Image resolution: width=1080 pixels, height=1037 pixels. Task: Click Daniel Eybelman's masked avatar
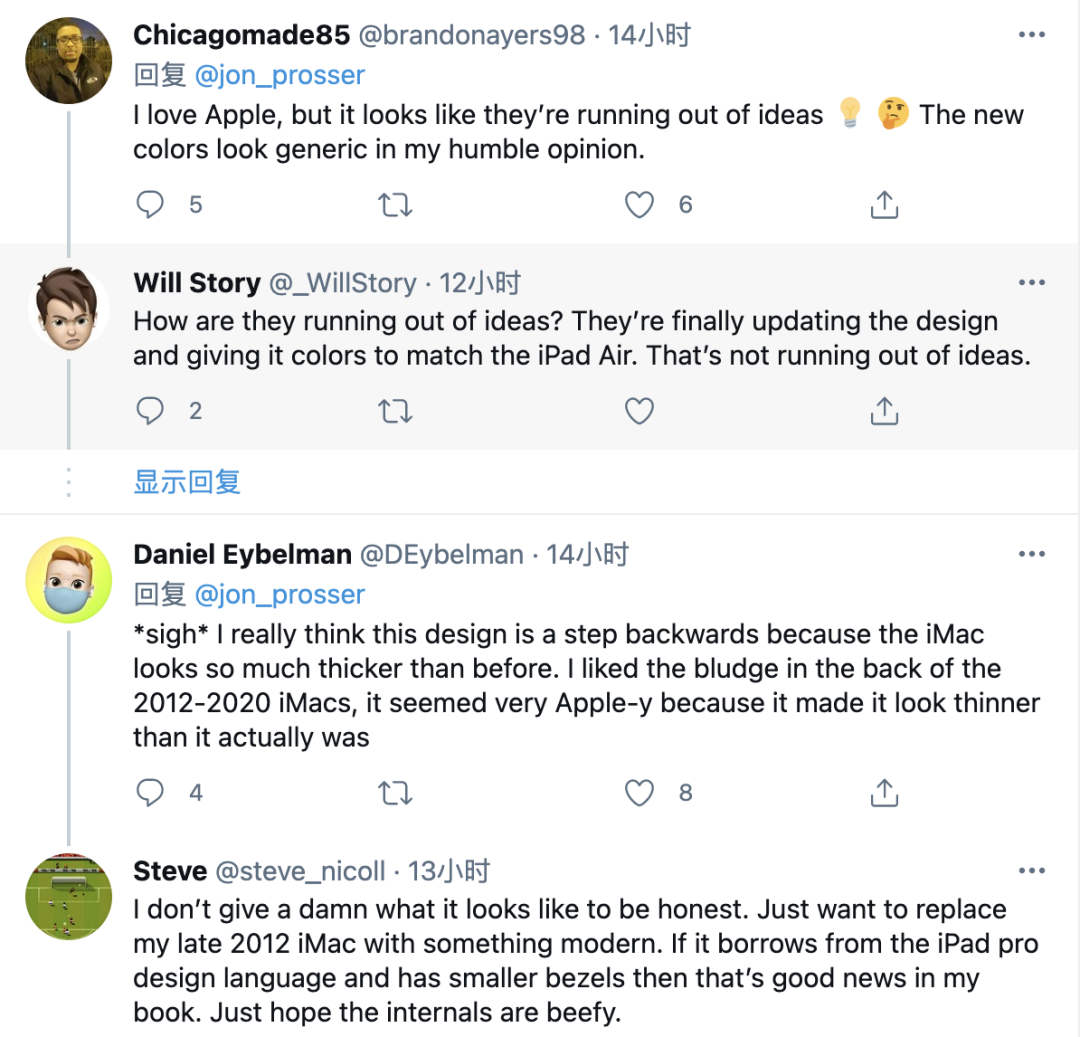(68, 580)
